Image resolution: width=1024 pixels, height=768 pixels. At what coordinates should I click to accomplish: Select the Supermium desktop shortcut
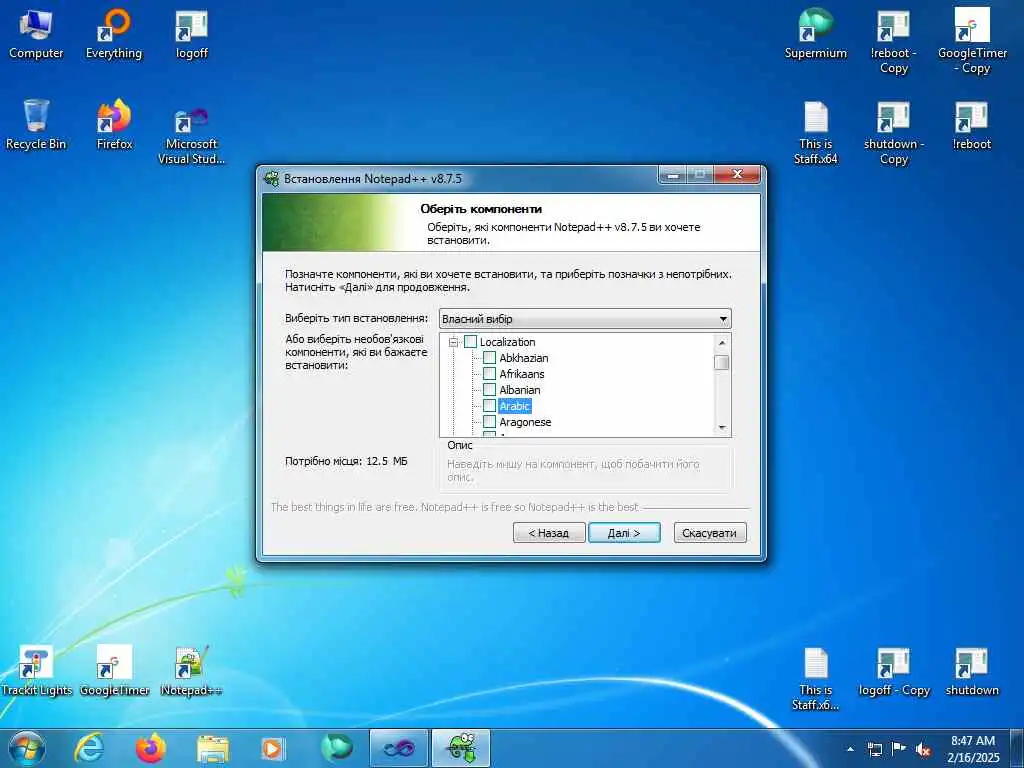tap(816, 35)
